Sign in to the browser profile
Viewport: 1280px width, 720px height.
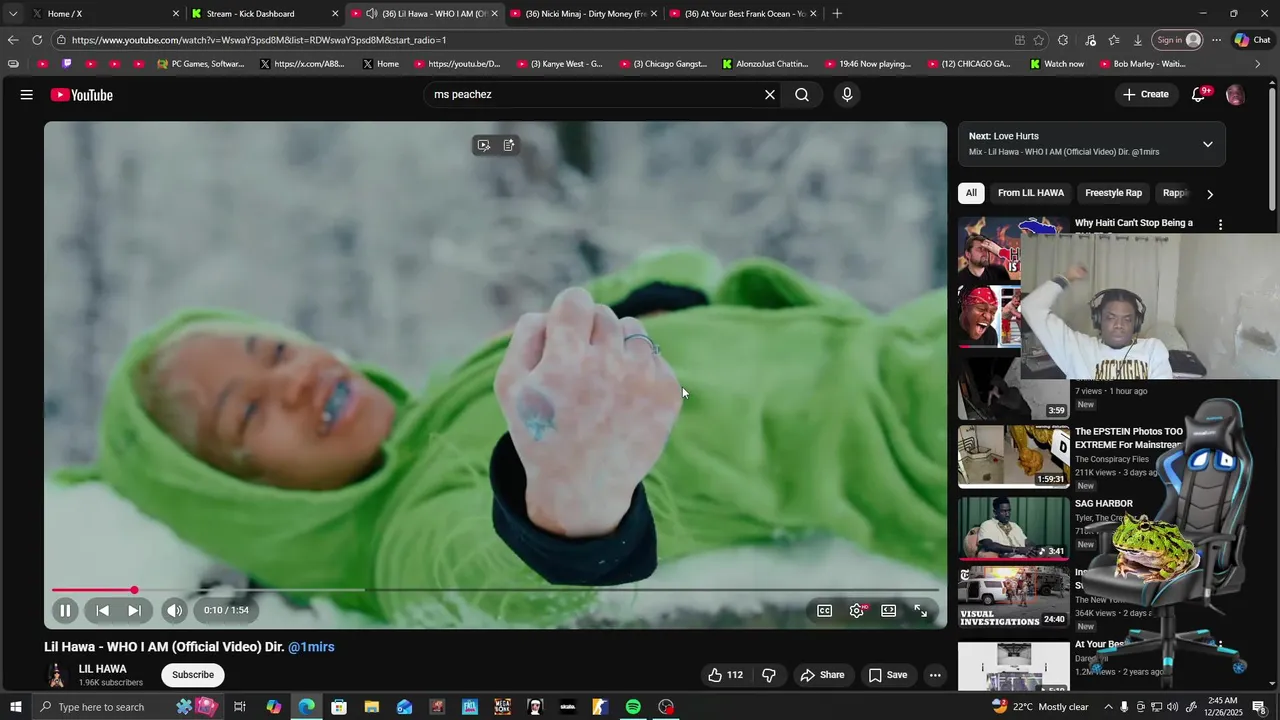(1178, 40)
